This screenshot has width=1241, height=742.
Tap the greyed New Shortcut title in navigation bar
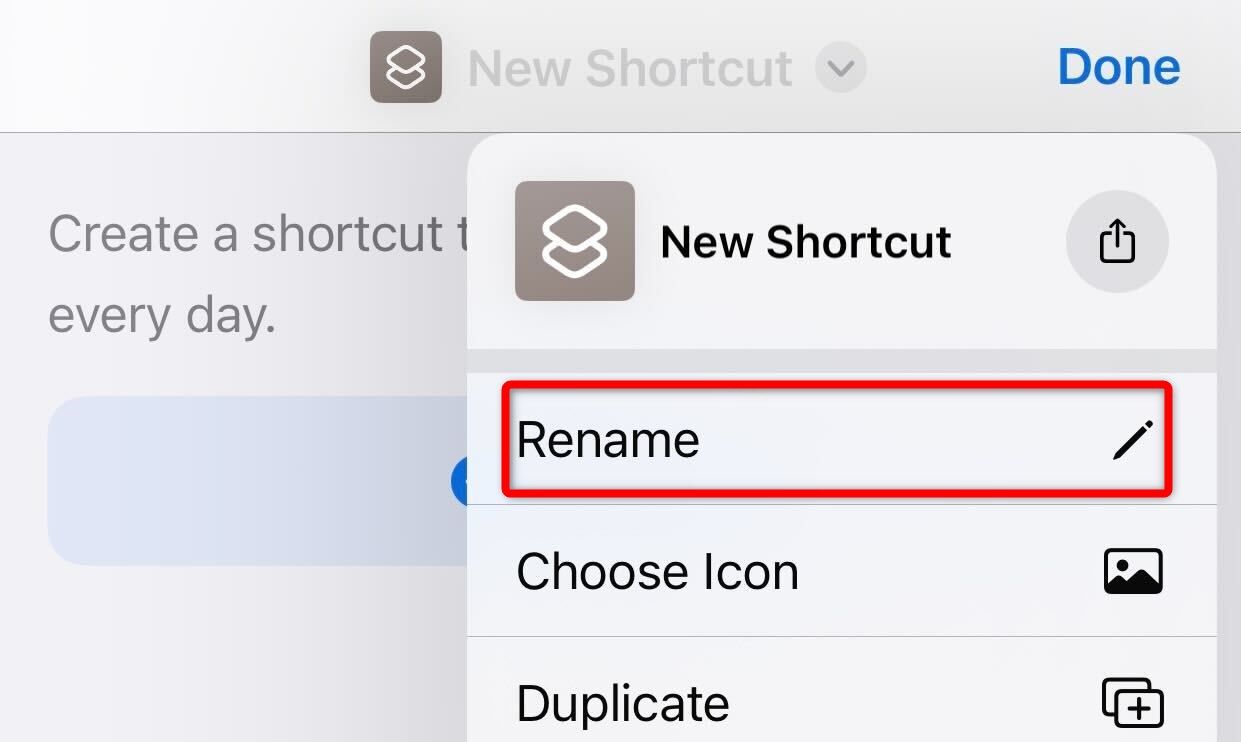630,68
